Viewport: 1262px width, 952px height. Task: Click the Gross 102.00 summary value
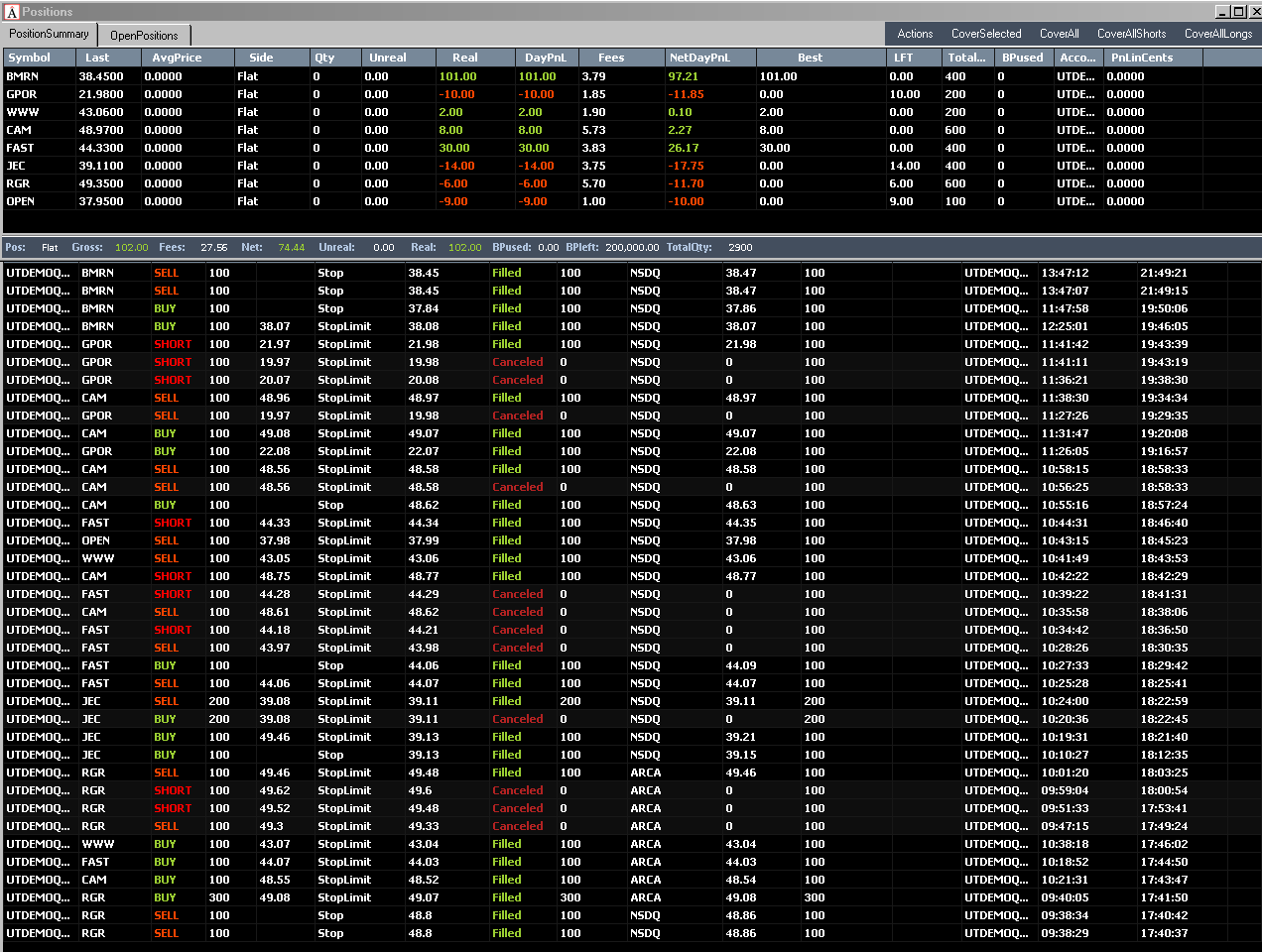[132, 248]
